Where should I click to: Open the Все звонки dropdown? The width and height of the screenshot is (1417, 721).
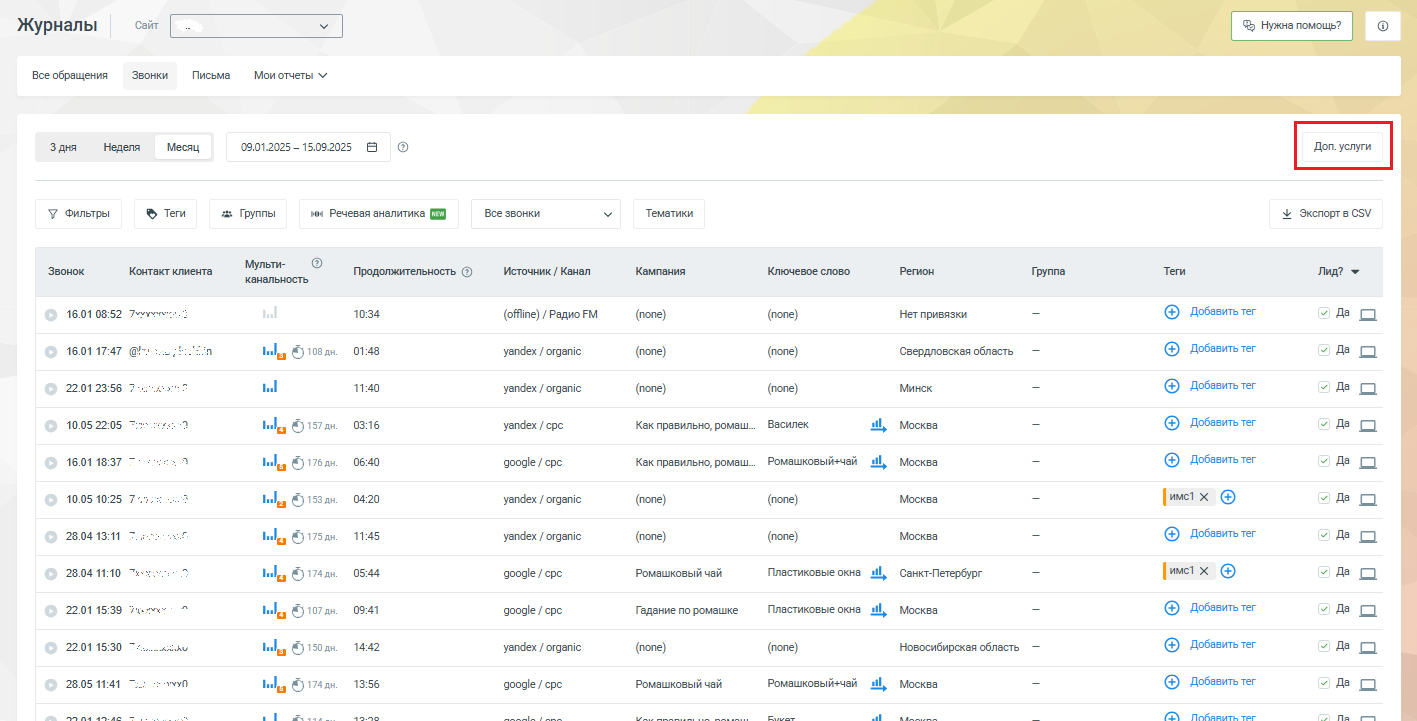point(546,214)
